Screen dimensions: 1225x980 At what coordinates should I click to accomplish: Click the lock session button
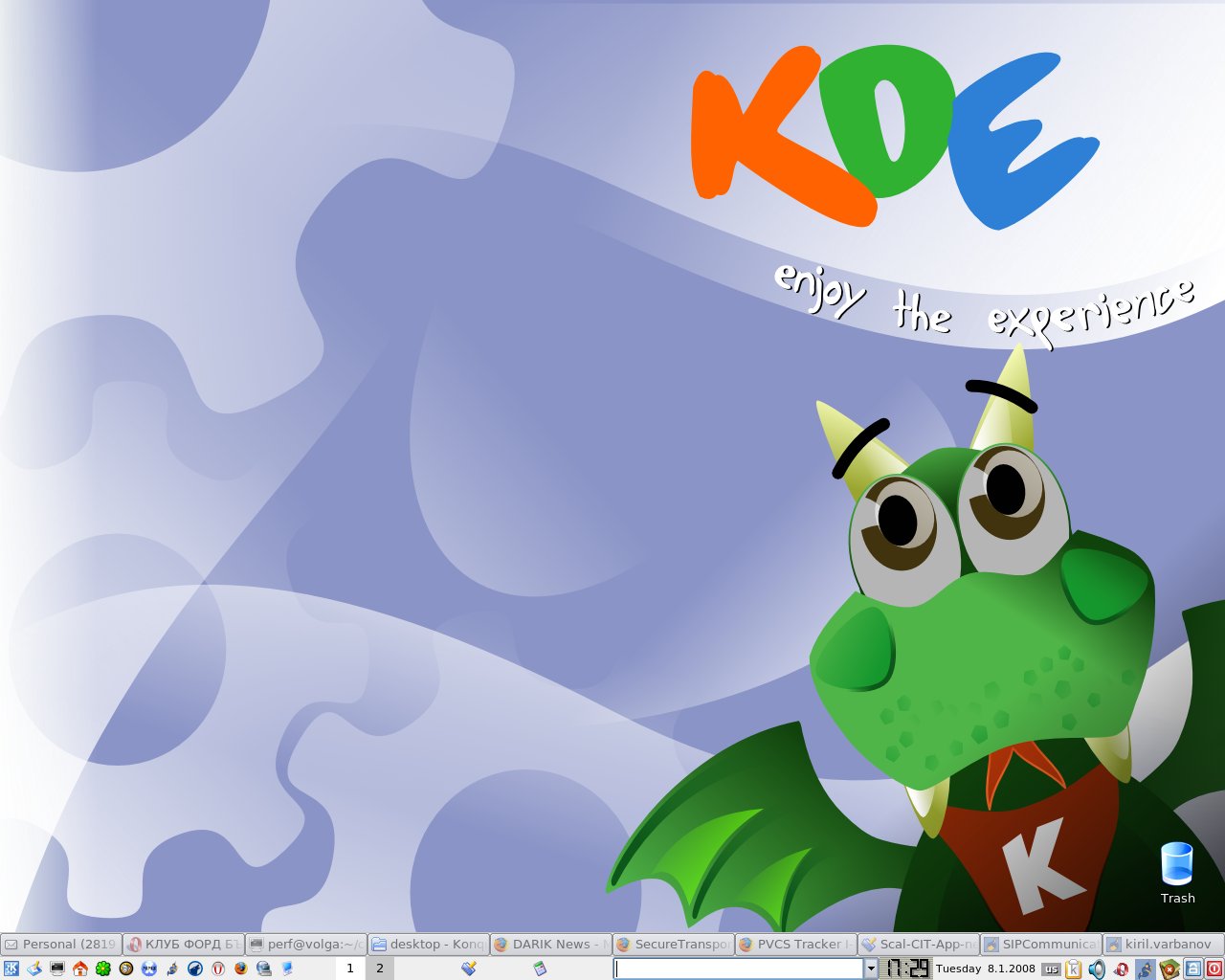(x=1193, y=969)
